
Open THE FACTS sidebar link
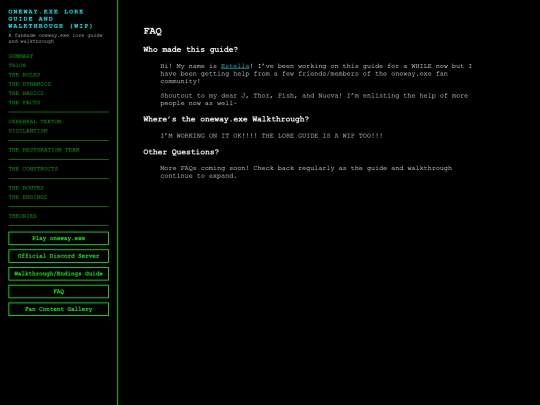[x=24, y=103]
